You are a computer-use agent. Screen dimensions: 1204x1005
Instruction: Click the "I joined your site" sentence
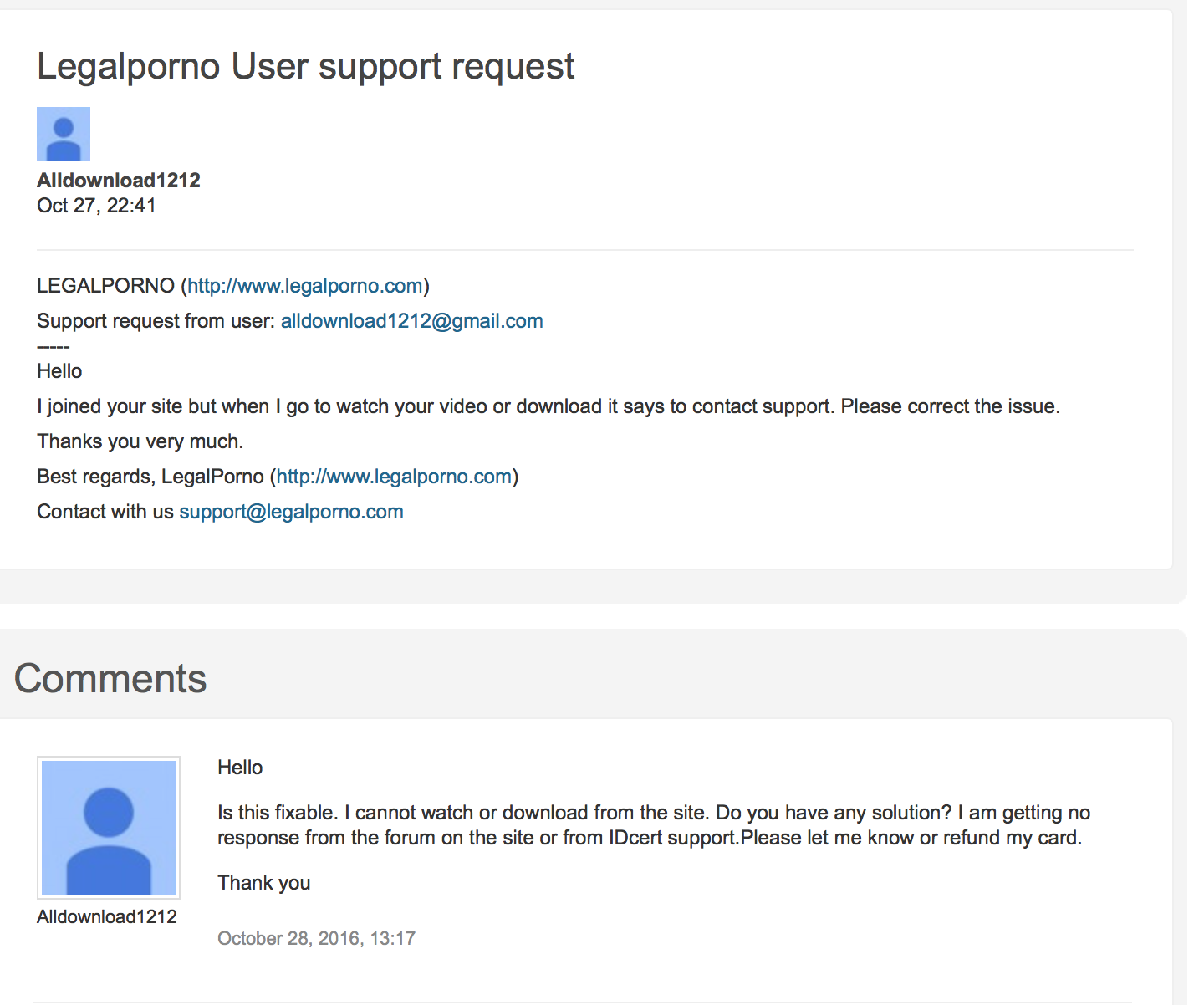click(548, 406)
